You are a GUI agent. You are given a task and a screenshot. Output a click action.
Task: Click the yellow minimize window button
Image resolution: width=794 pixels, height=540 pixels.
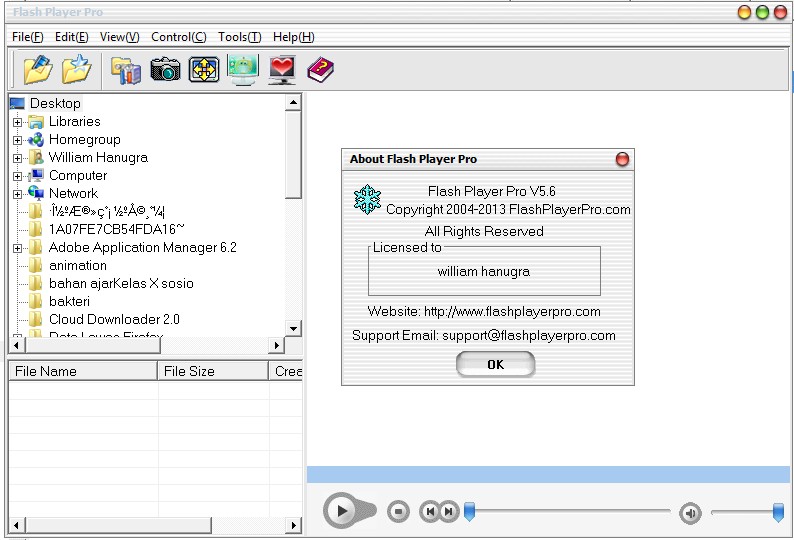[744, 12]
